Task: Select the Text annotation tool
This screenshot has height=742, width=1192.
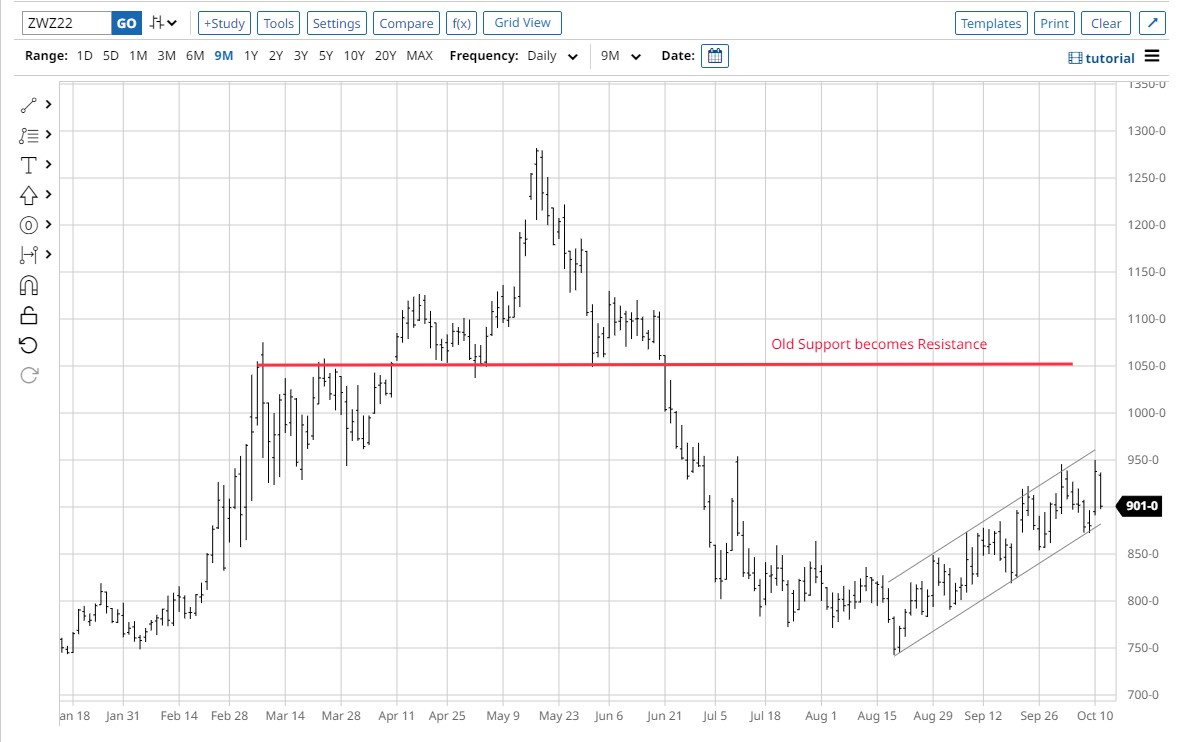Action: (28, 165)
